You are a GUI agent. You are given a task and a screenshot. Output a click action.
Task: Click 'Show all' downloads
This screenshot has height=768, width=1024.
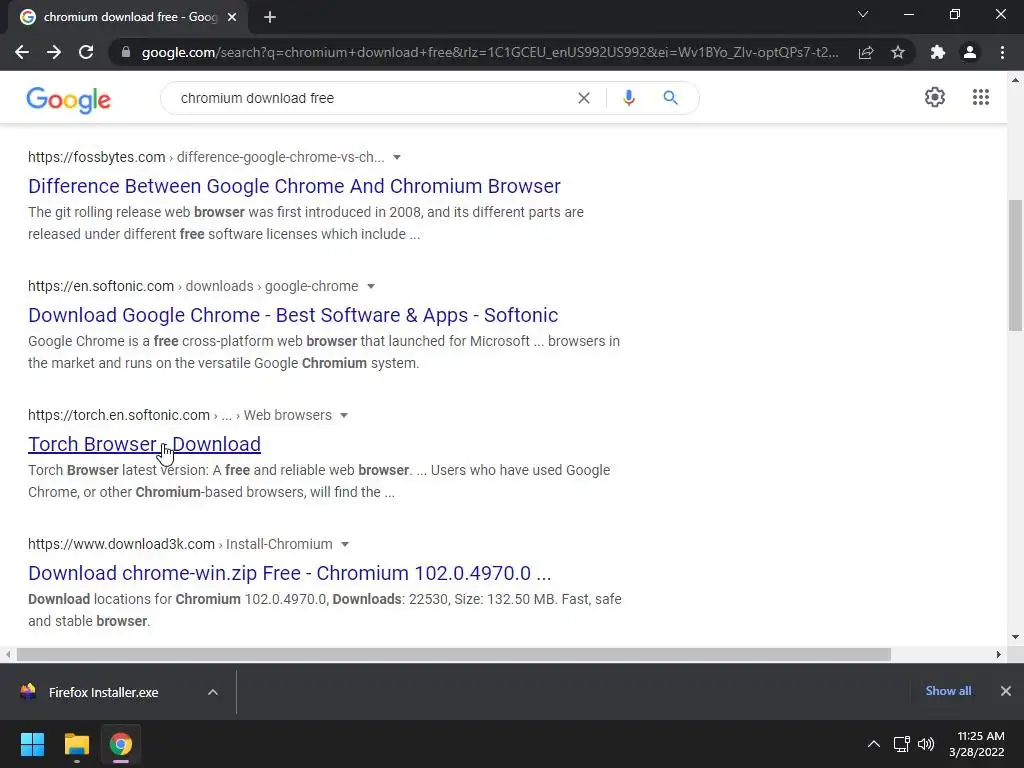click(x=948, y=691)
